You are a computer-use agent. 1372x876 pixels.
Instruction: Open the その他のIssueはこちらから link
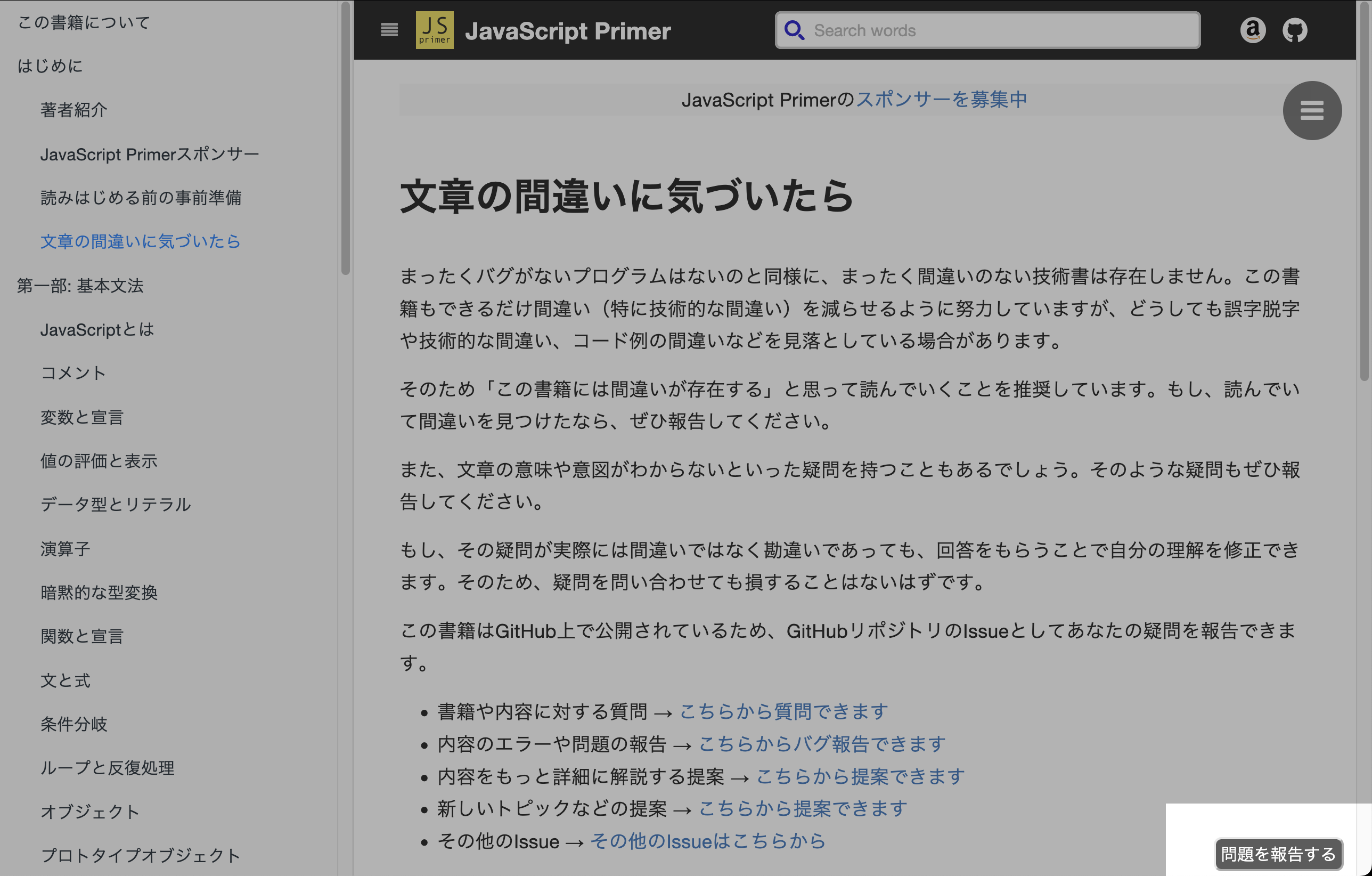pyautogui.click(x=707, y=841)
